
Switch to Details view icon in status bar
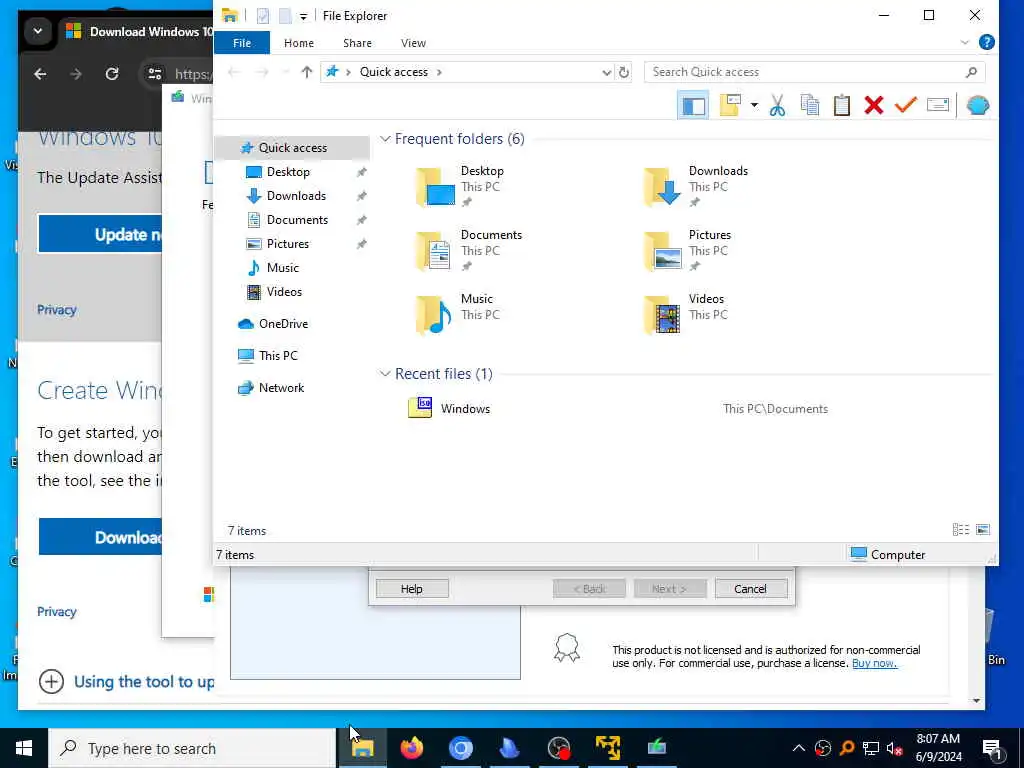(961, 530)
